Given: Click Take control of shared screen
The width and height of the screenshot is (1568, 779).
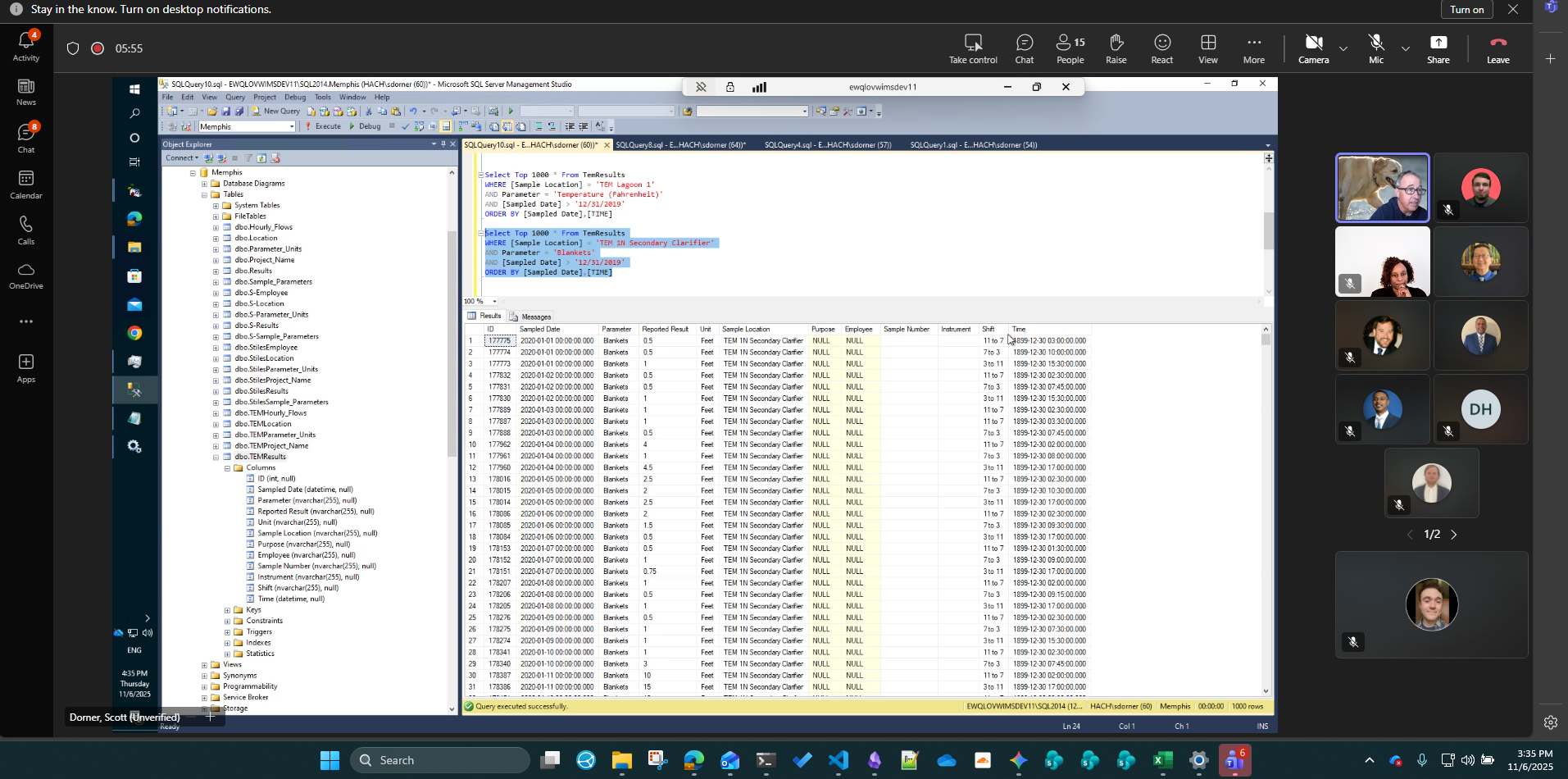Looking at the screenshot, I should pos(973,48).
